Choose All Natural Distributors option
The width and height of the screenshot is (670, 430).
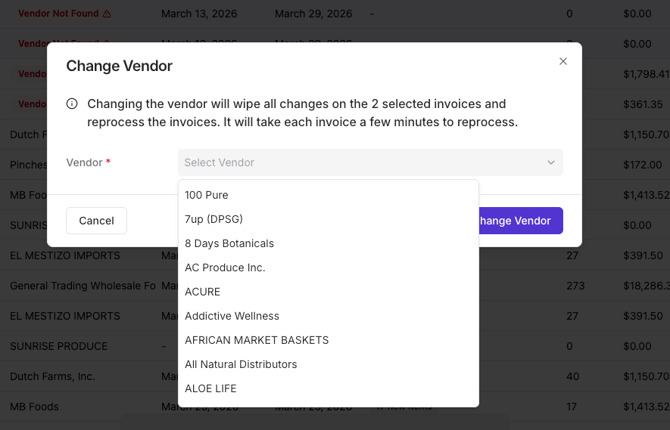coord(241,364)
